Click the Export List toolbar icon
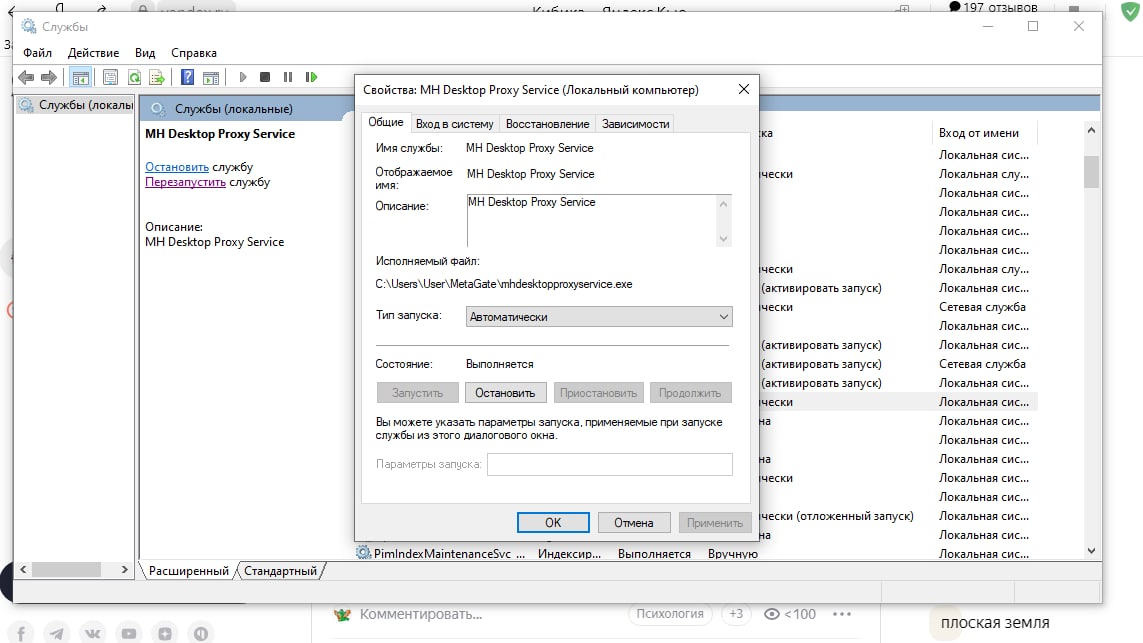Viewport: 1143px width, 643px height. [x=157, y=77]
